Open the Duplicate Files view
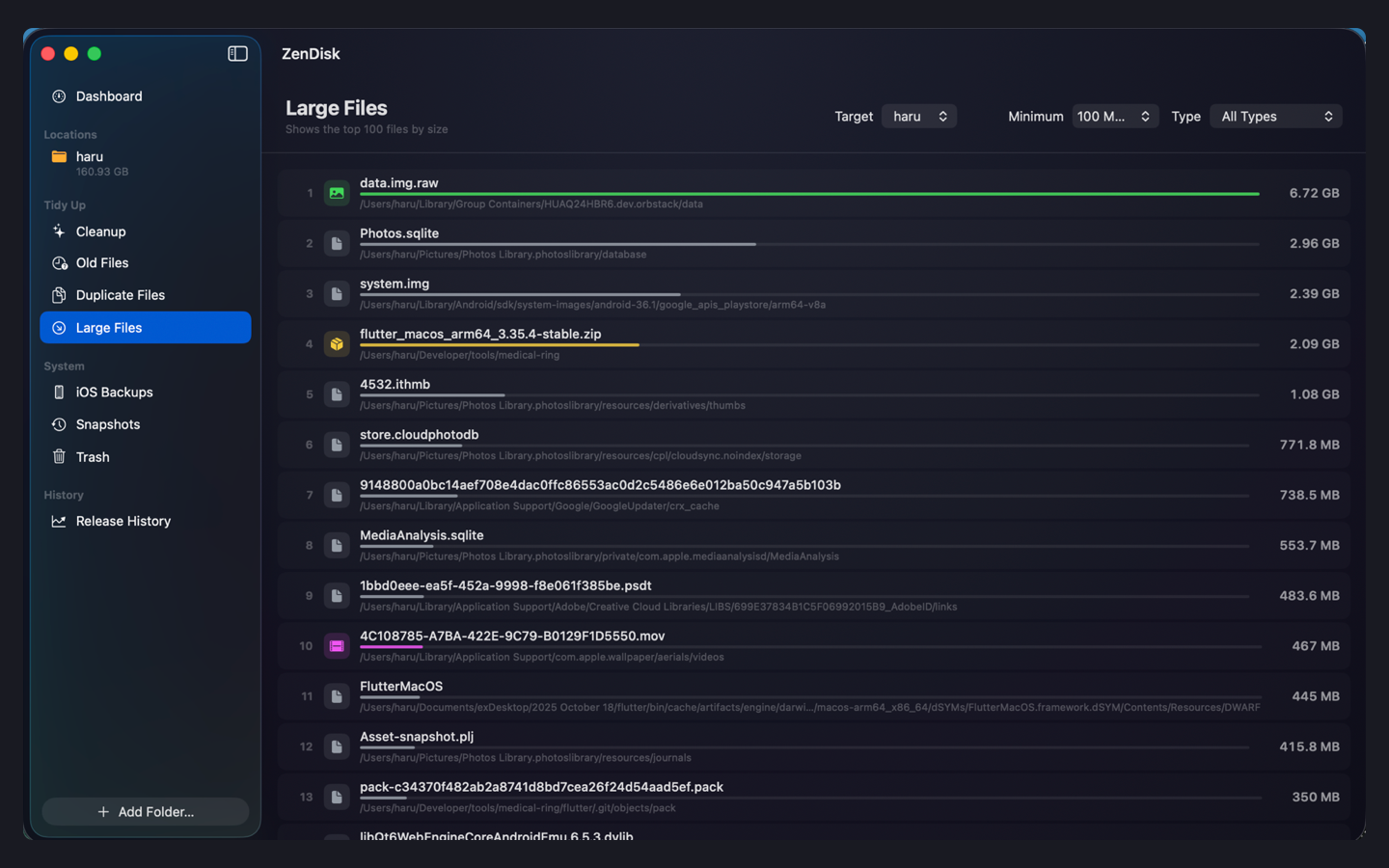The width and height of the screenshot is (1389, 868). click(x=146, y=295)
